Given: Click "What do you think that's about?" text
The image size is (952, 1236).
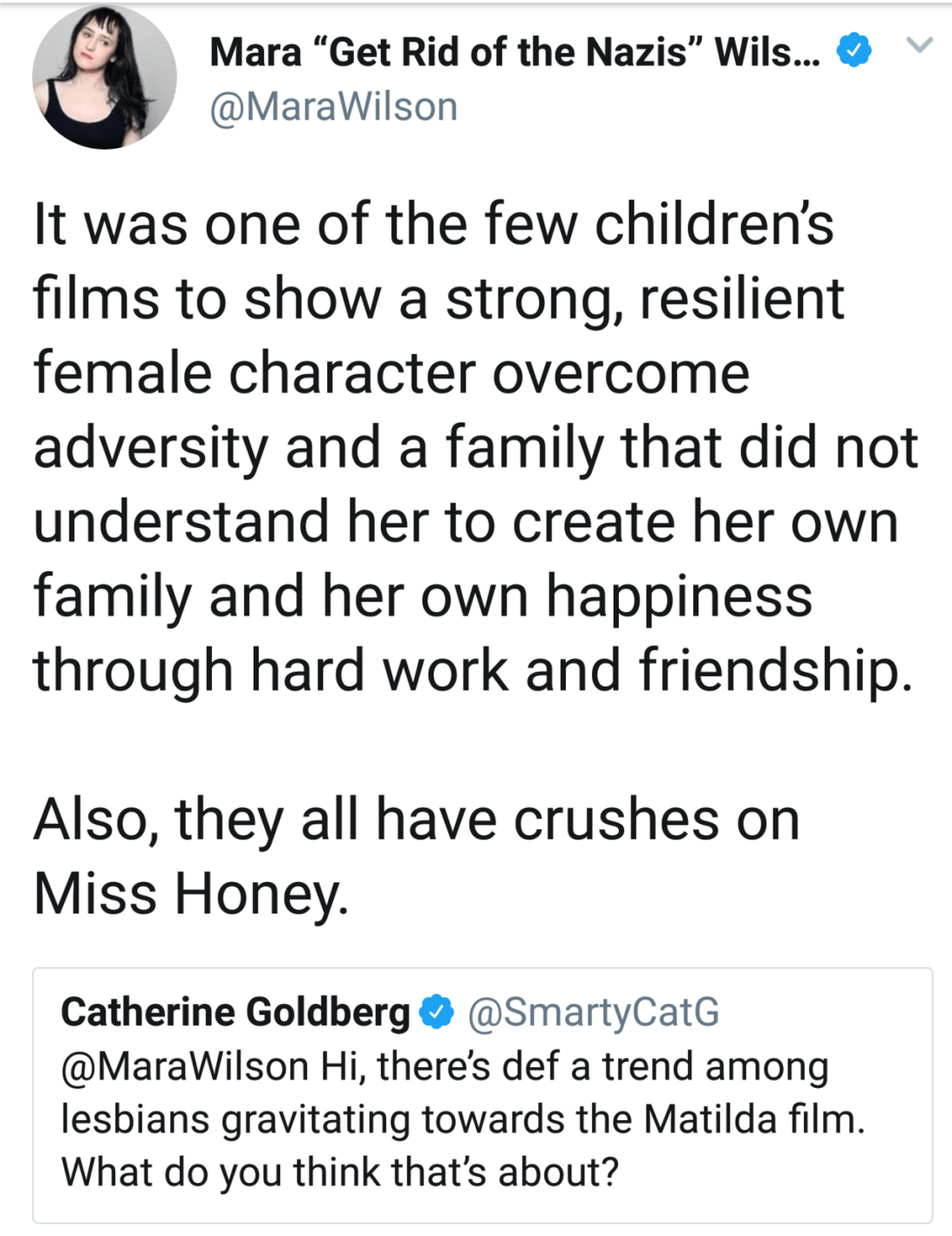Looking at the screenshot, I should pyautogui.click(x=339, y=1172).
